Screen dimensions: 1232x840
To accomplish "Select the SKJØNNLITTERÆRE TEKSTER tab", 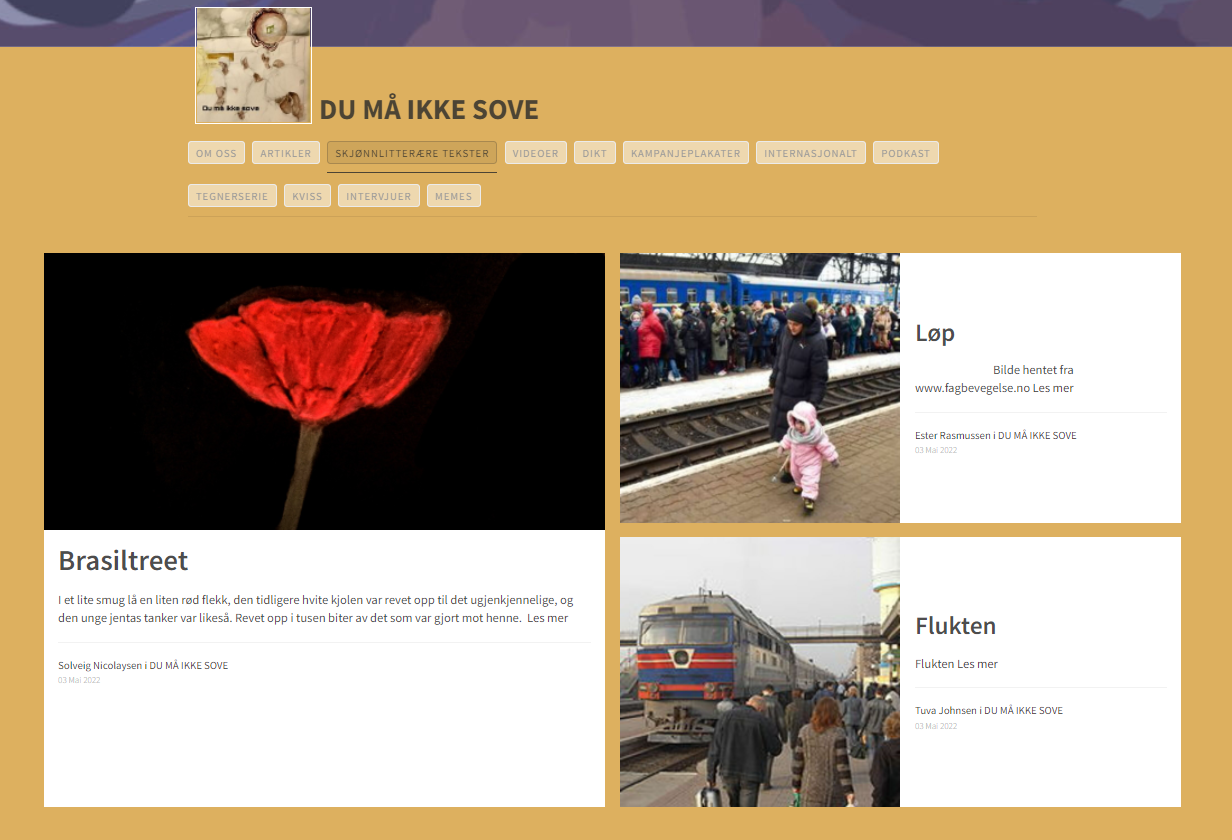I will 412,153.
